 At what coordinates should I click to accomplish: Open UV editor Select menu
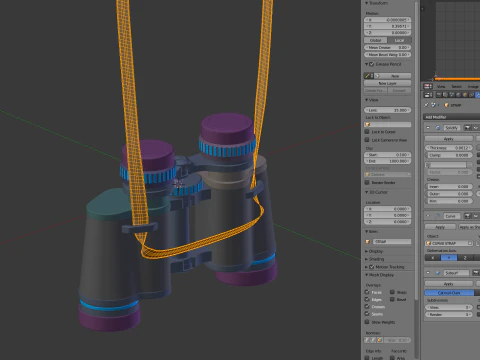click(456, 86)
